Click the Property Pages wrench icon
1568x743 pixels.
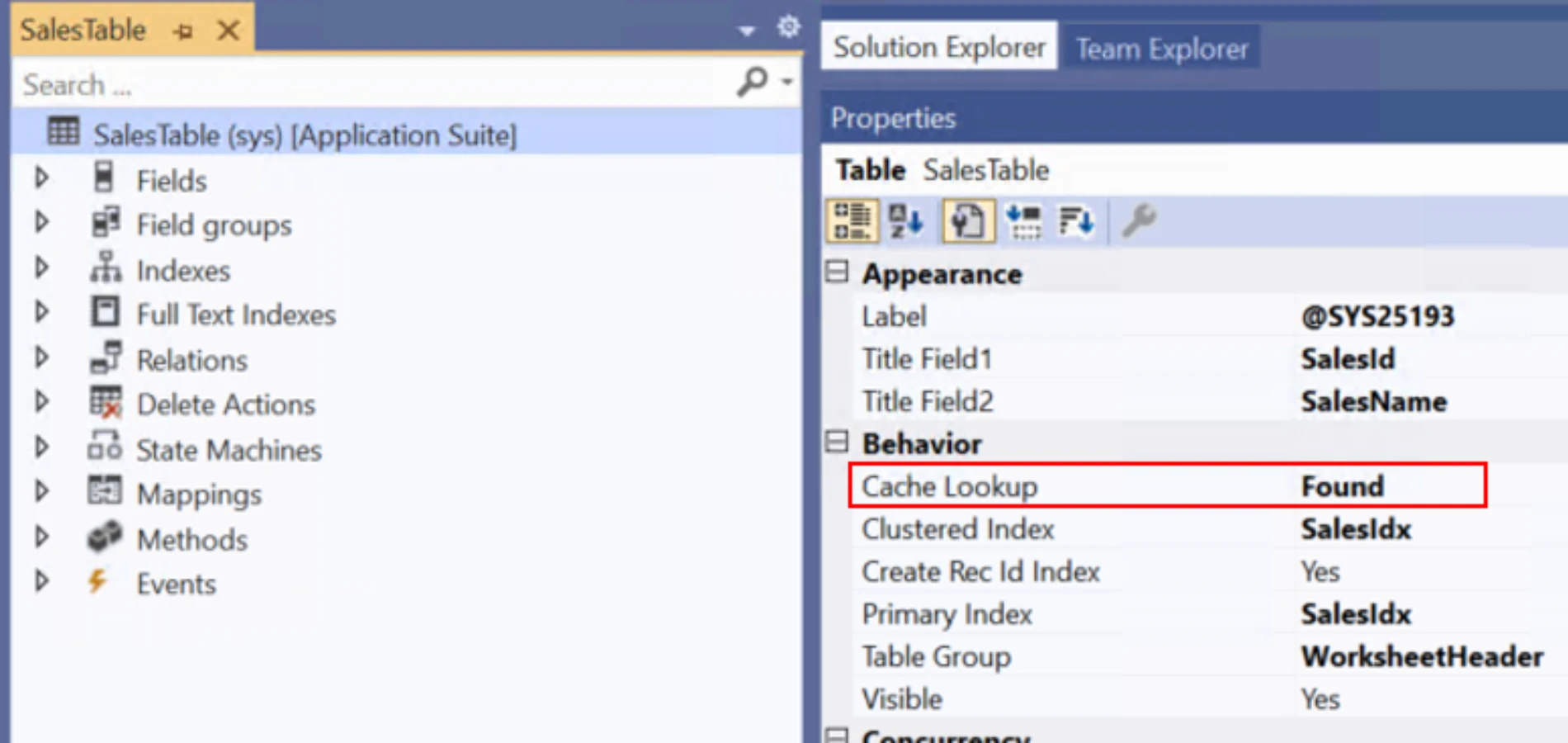click(x=1139, y=220)
